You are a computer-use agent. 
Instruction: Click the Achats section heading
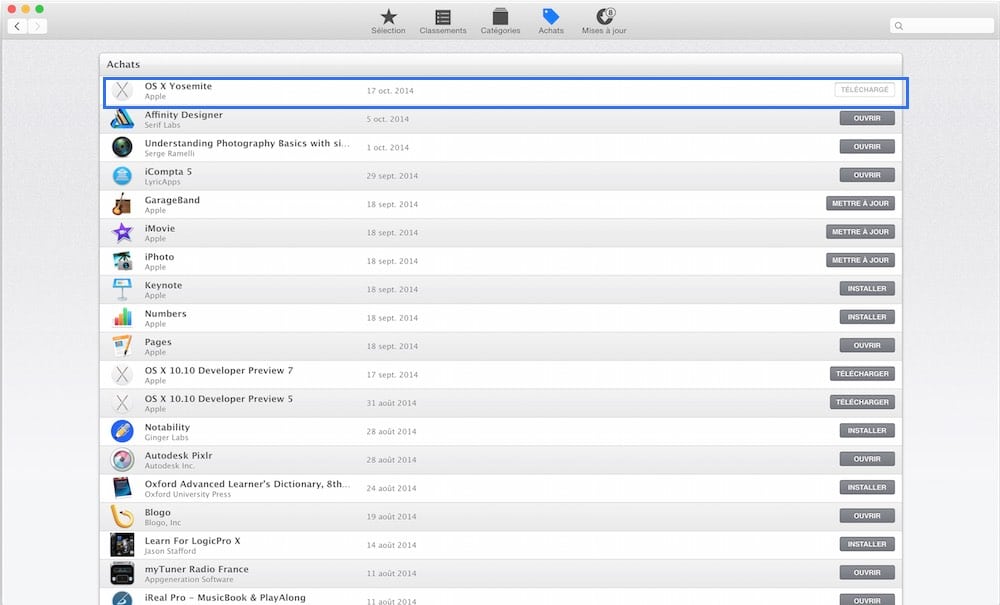tap(123, 64)
